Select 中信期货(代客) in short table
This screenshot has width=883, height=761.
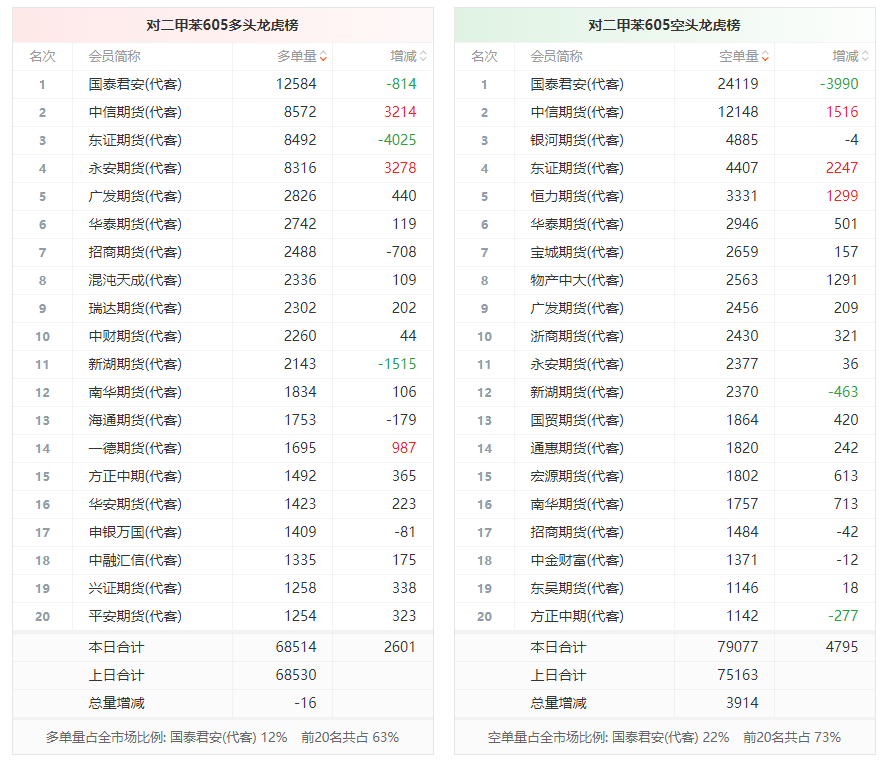pyautogui.click(x=577, y=112)
